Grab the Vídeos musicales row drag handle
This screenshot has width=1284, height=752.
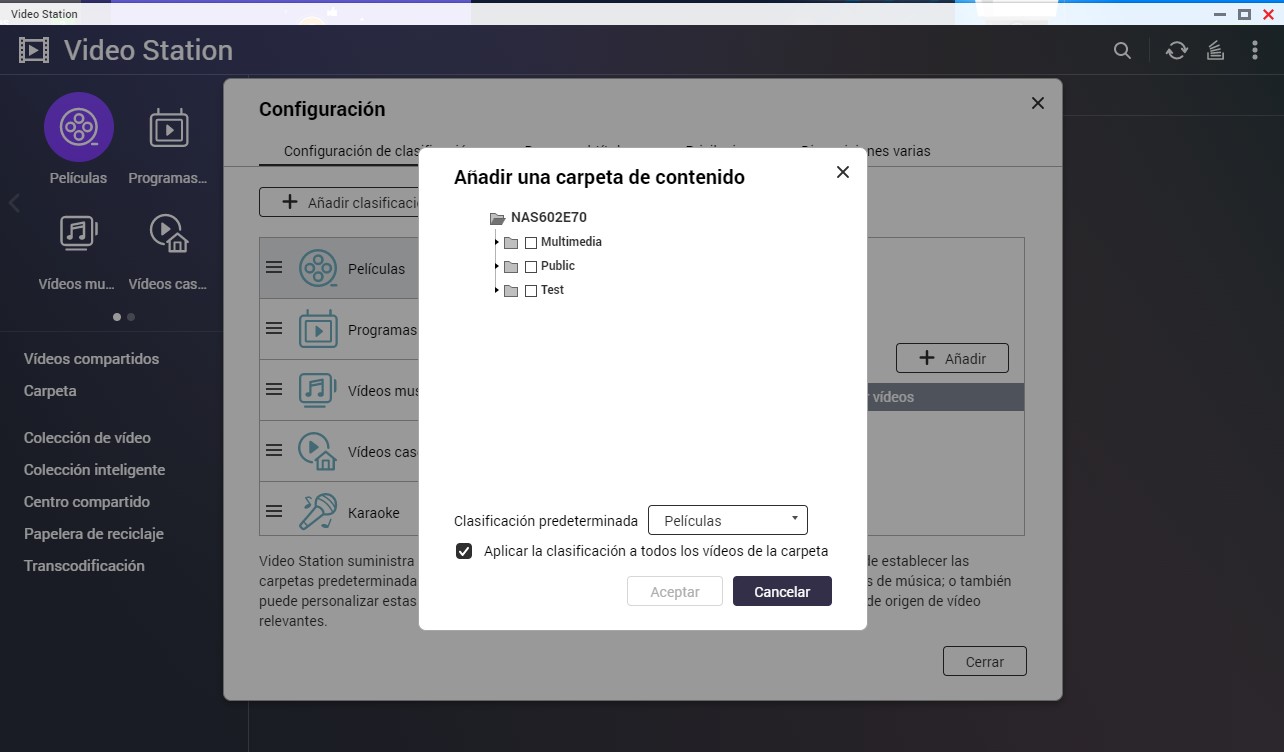point(274,390)
